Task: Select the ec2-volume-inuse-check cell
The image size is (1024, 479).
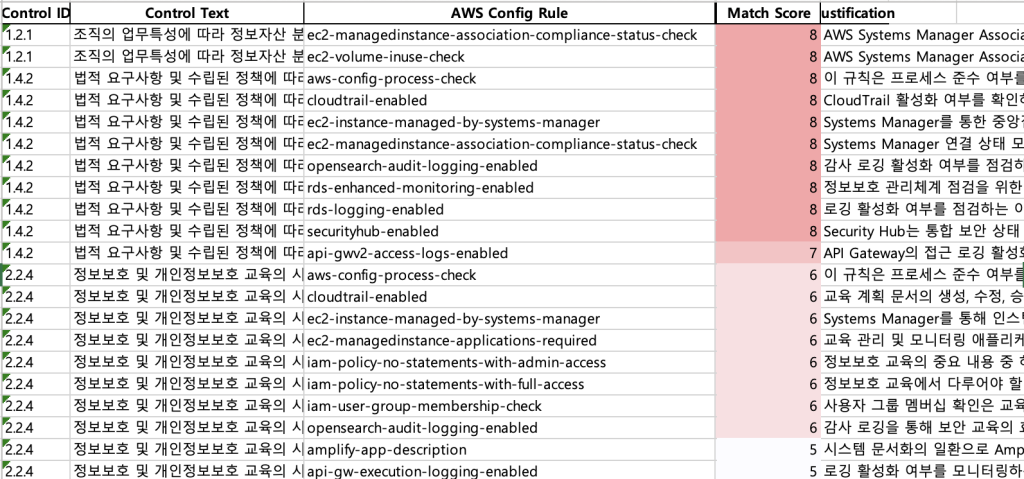Action: click(x=509, y=57)
